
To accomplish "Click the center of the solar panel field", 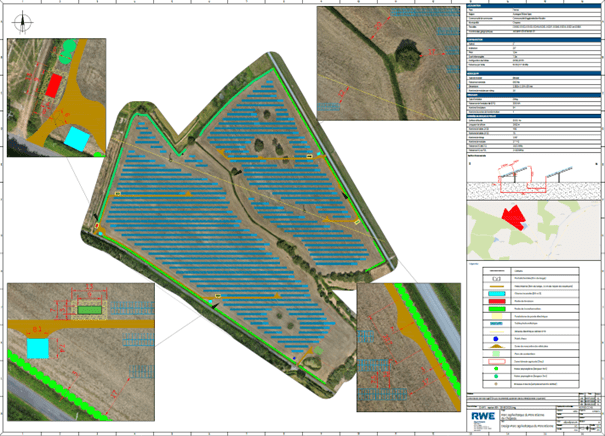I will (x=240, y=200).
